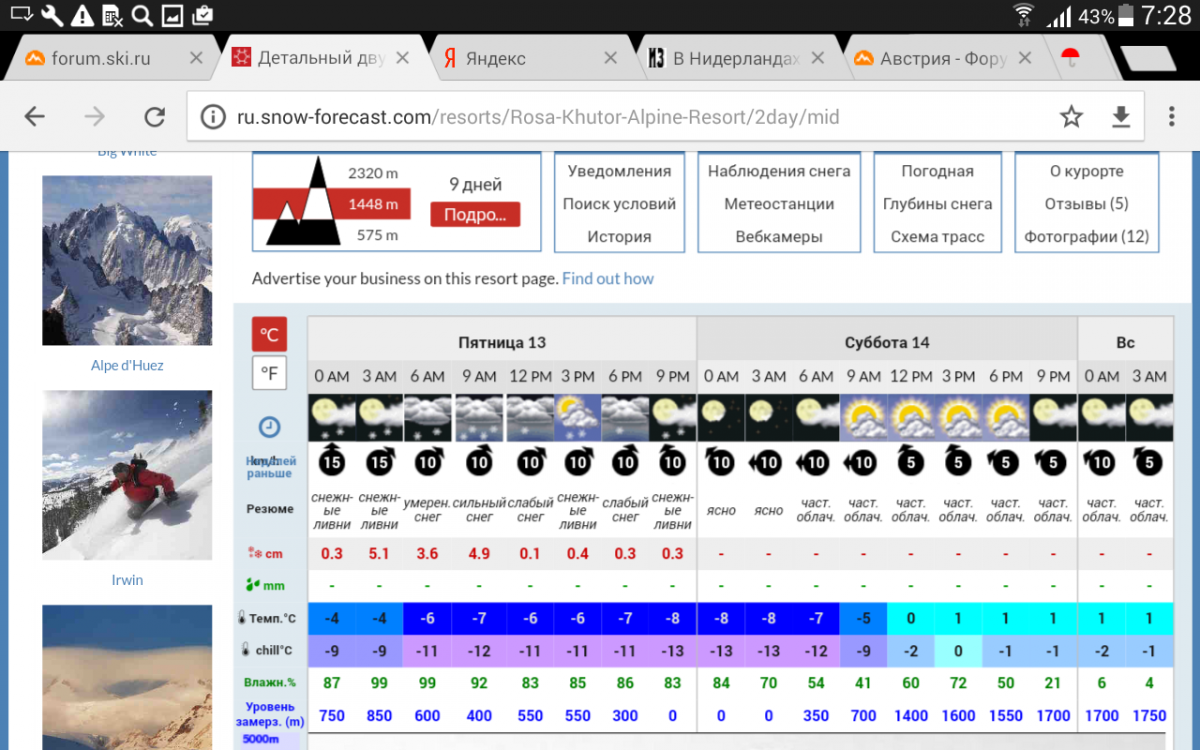Click the browser forward arrow
This screenshot has width=1200, height=750.
click(x=95, y=117)
